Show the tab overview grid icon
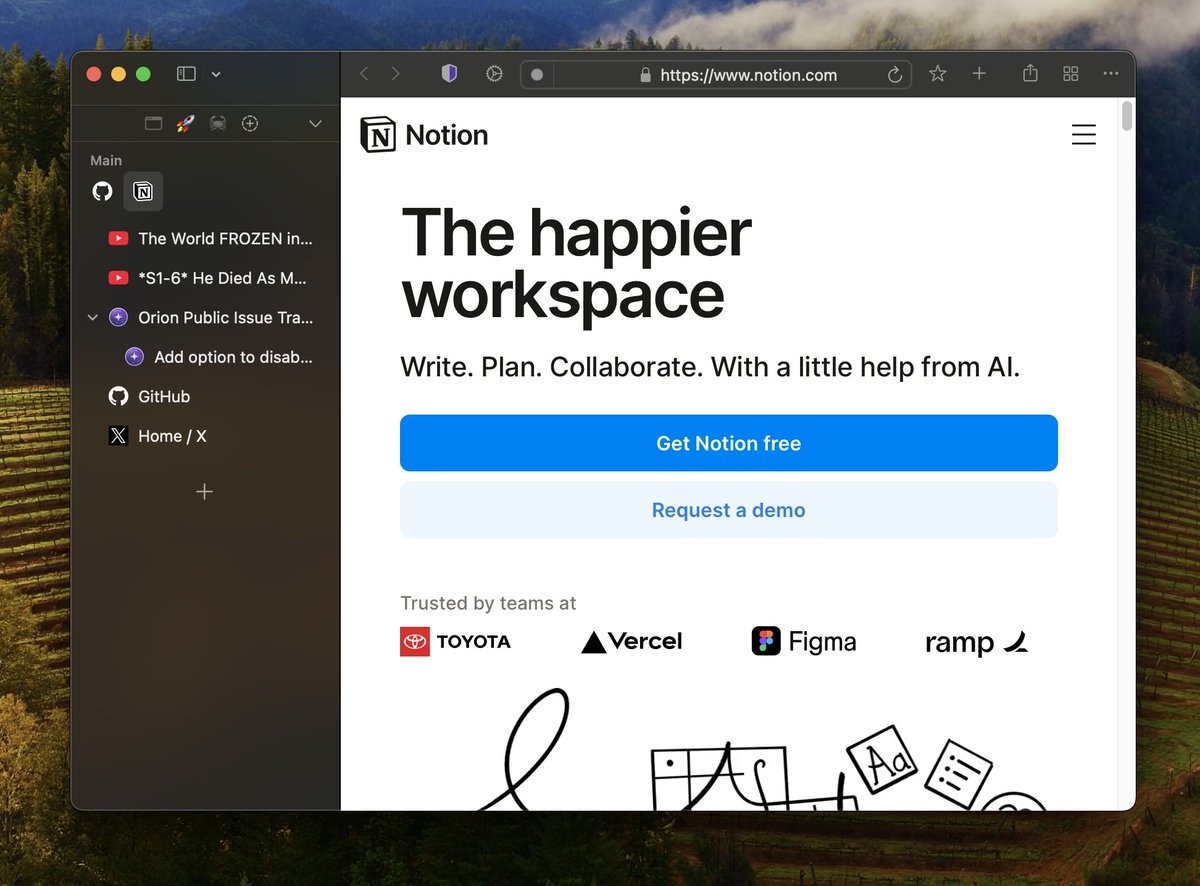The width and height of the screenshot is (1200, 886). 1070,74
